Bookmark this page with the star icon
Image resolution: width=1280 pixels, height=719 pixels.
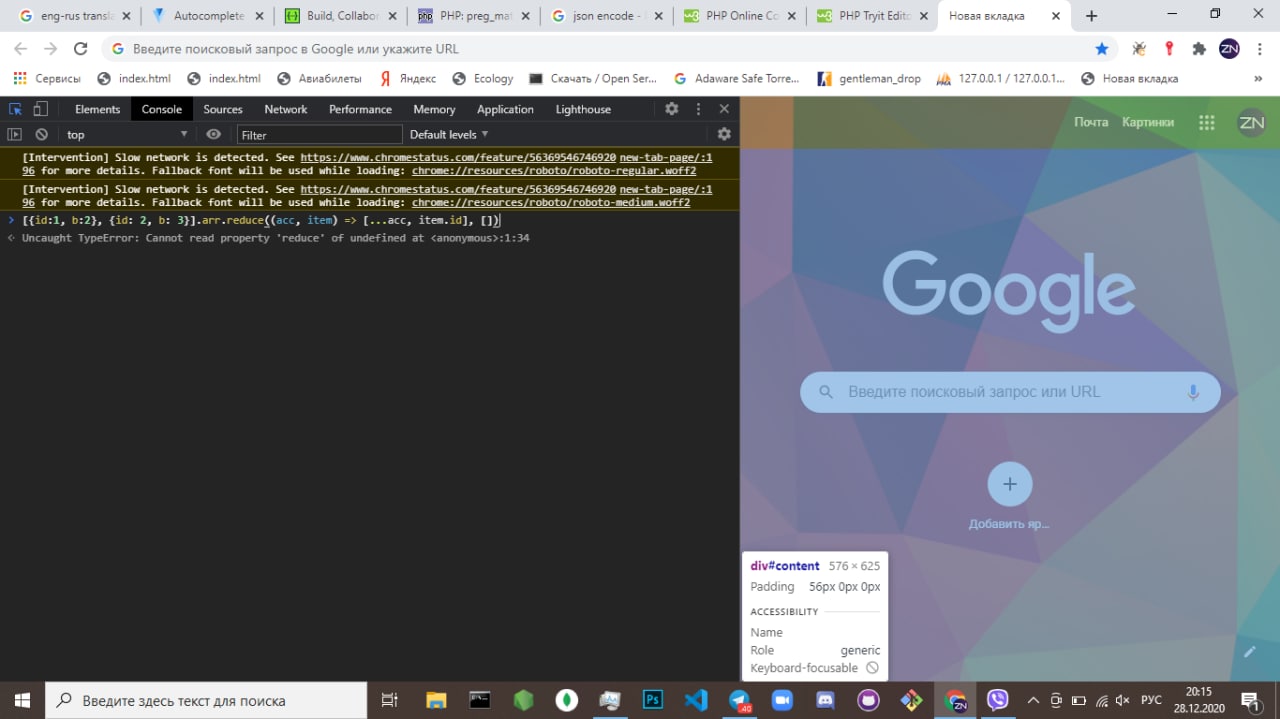(x=1102, y=49)
